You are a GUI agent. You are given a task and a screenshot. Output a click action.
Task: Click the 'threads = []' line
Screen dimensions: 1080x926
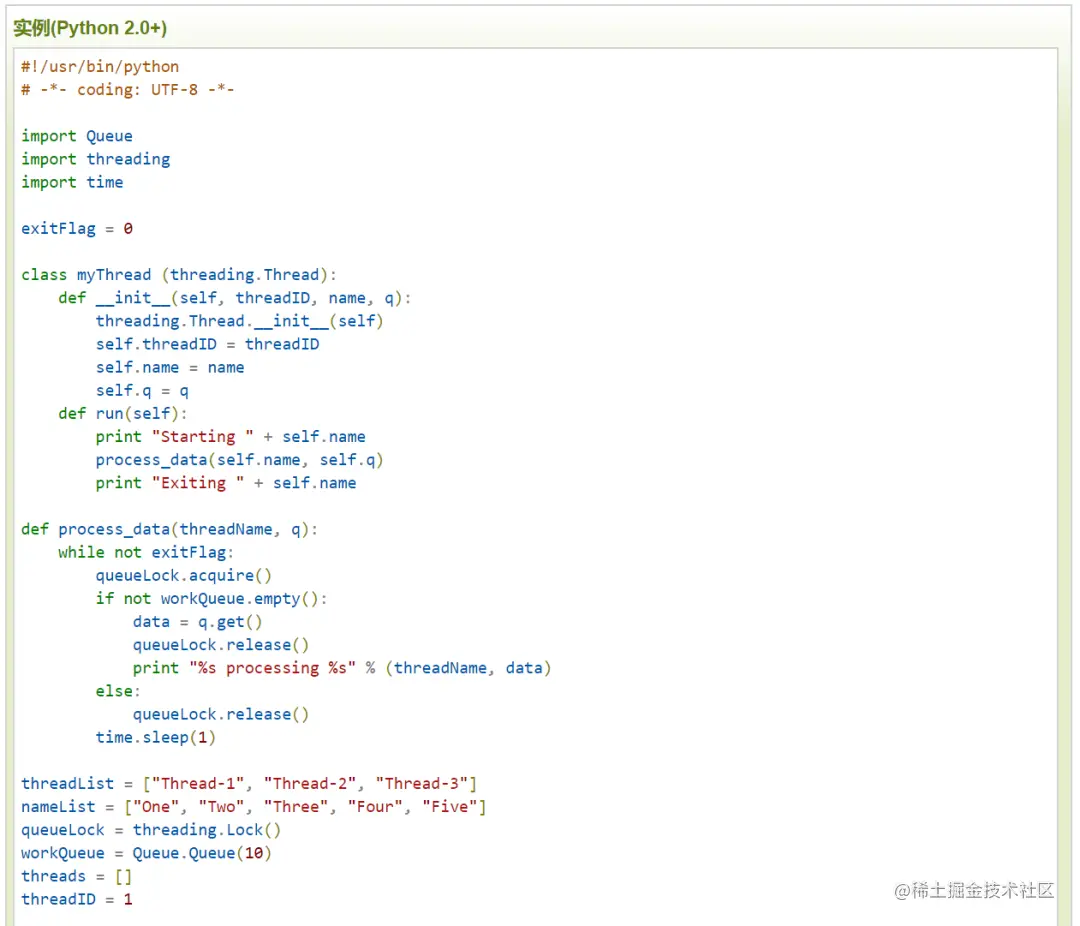tap(76, 876)
